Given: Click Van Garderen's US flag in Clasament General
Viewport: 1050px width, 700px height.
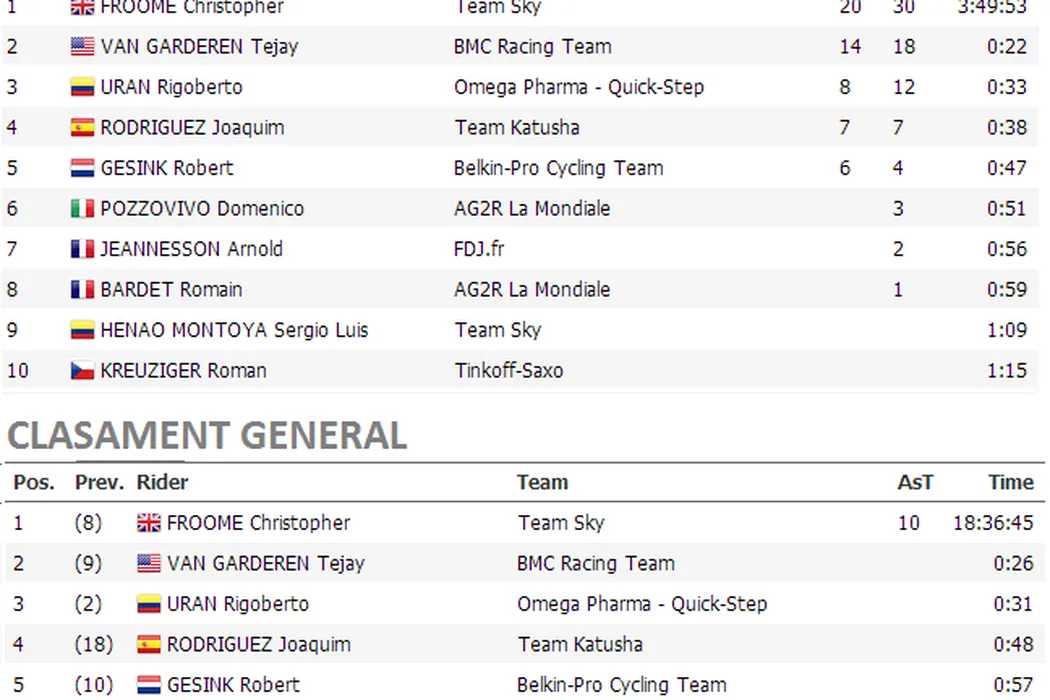Looking at the screenshot, I should pyautogui.click(x=148, y=564).
